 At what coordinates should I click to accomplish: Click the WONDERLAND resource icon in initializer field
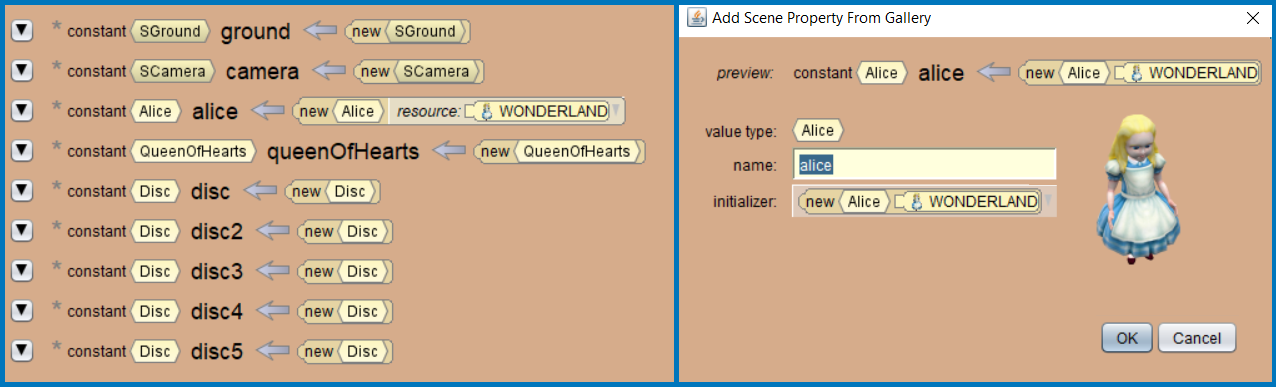[917, 202]
